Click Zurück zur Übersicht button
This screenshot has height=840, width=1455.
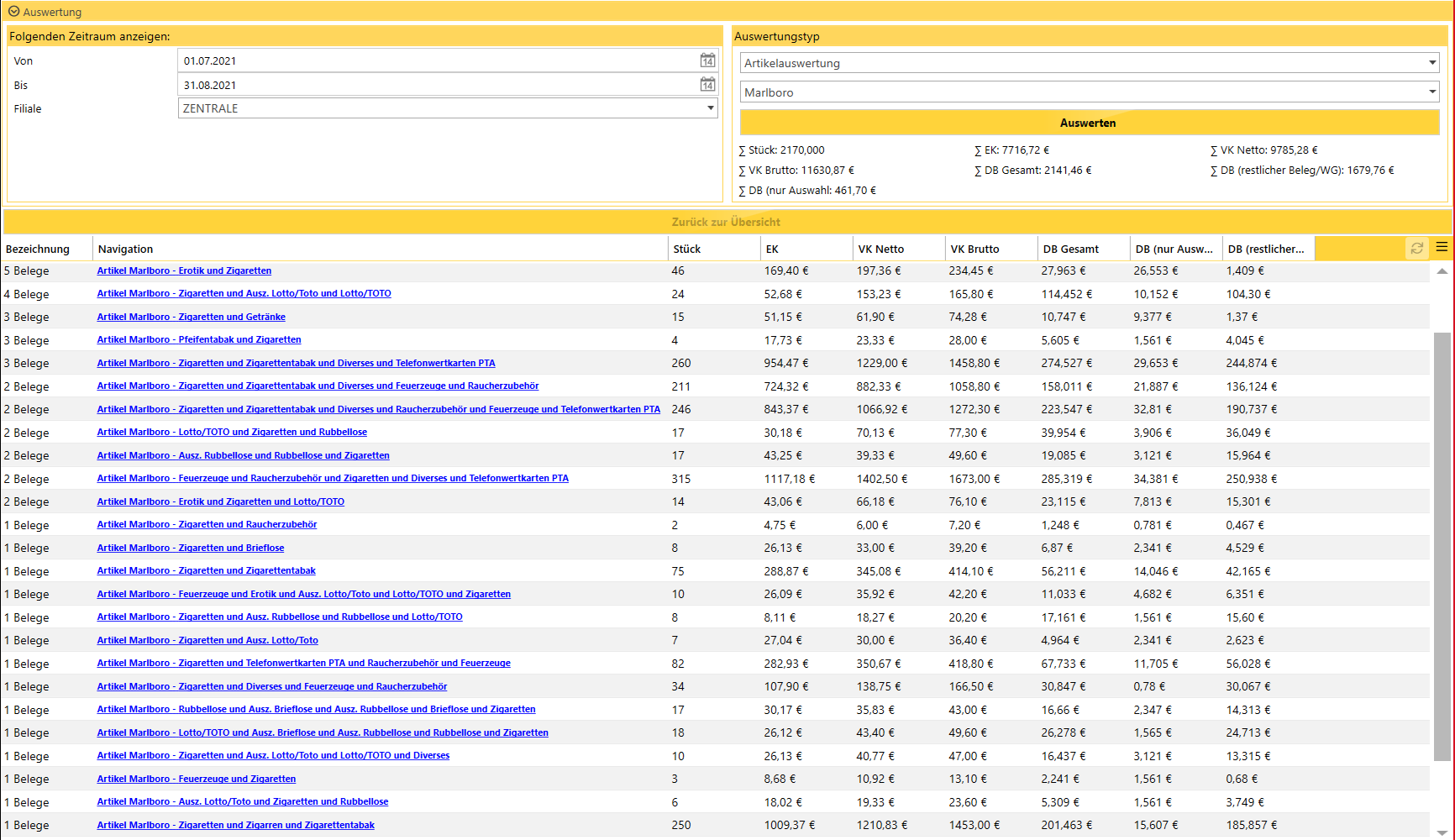[x=727, y=222]
